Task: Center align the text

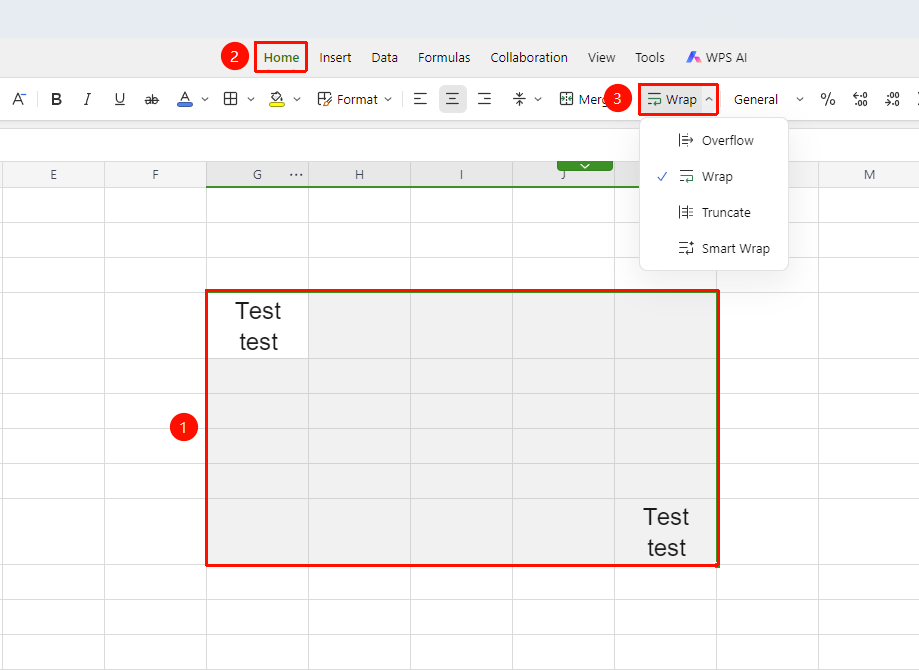Action: click(x=452, y=99)
